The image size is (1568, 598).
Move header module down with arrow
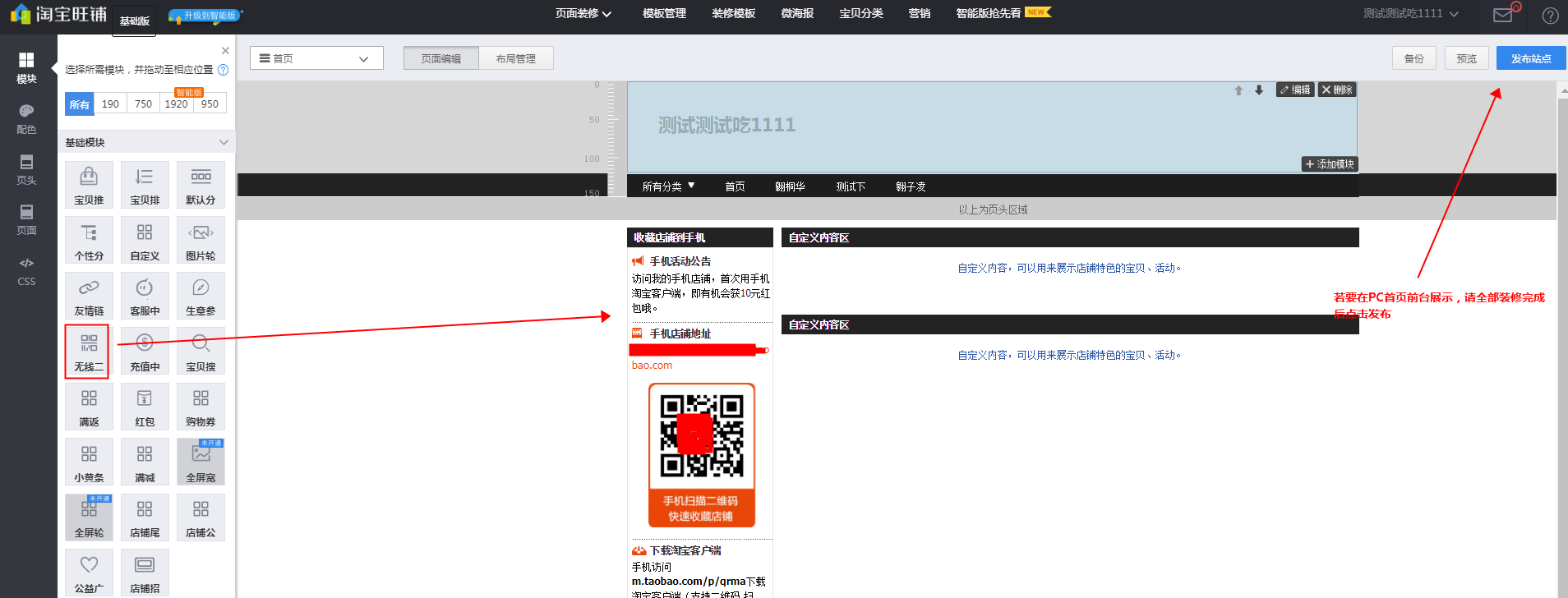pos(1259,90)
